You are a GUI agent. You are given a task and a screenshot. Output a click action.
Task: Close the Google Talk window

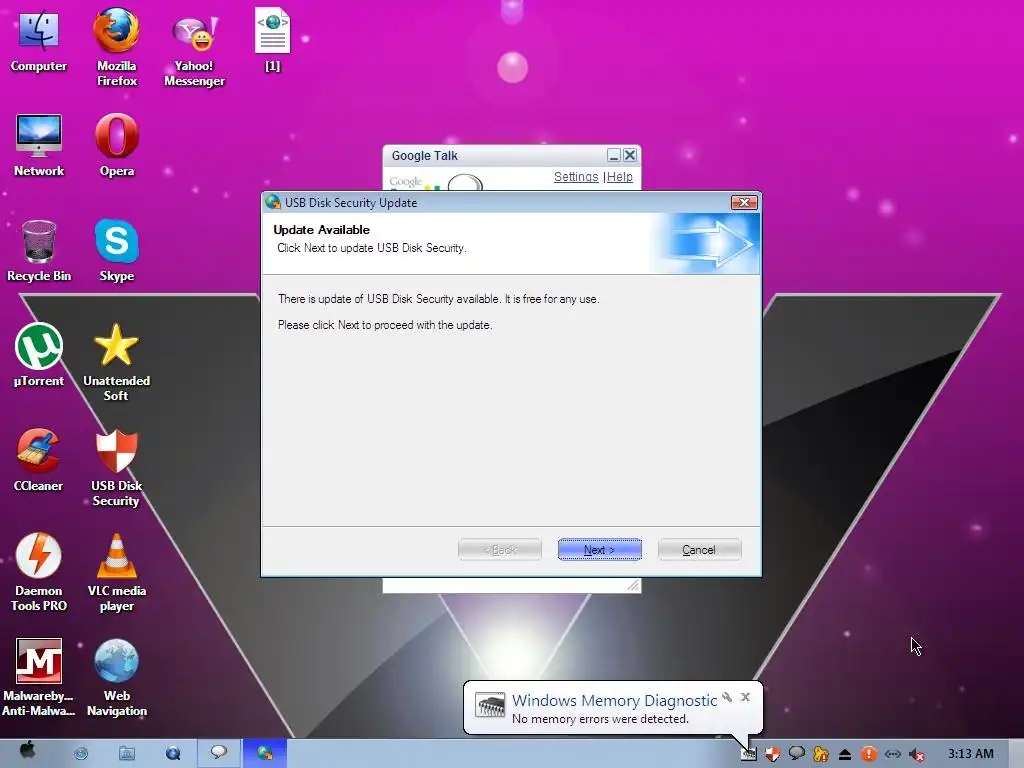[630, 155]
